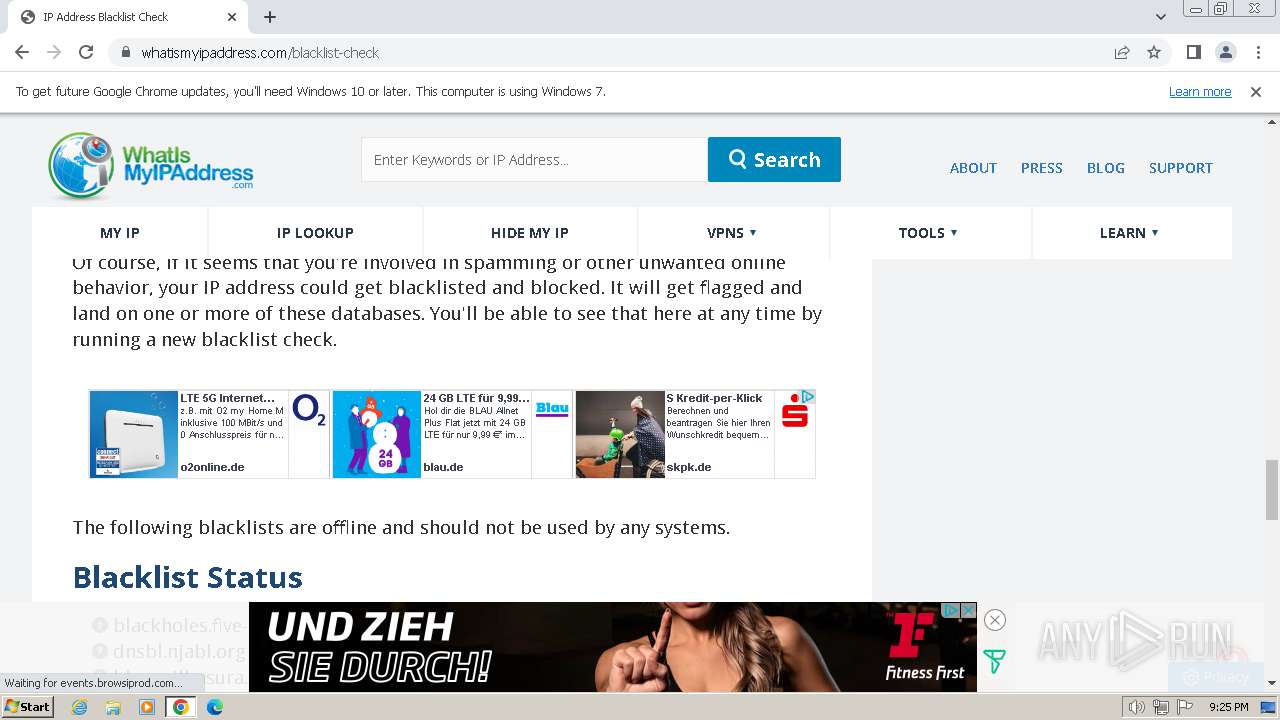Select MY IP navigation tab

[x=120, y=233]
